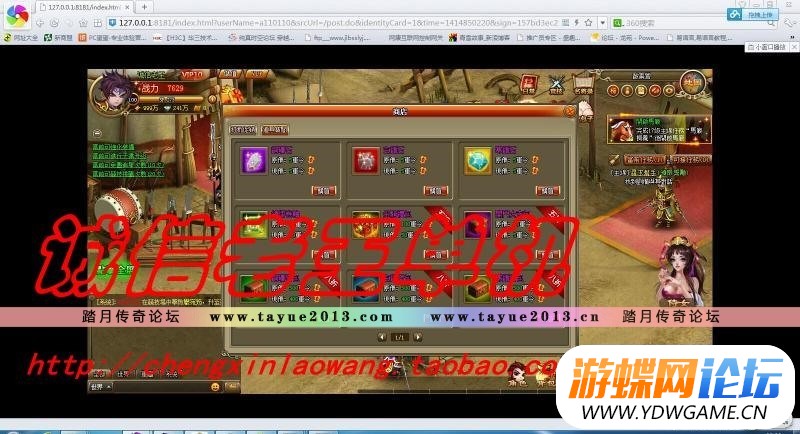Click chest icon on blue background
The height and width of the screenshot is (434, 800).
click(x=366, y=289)
